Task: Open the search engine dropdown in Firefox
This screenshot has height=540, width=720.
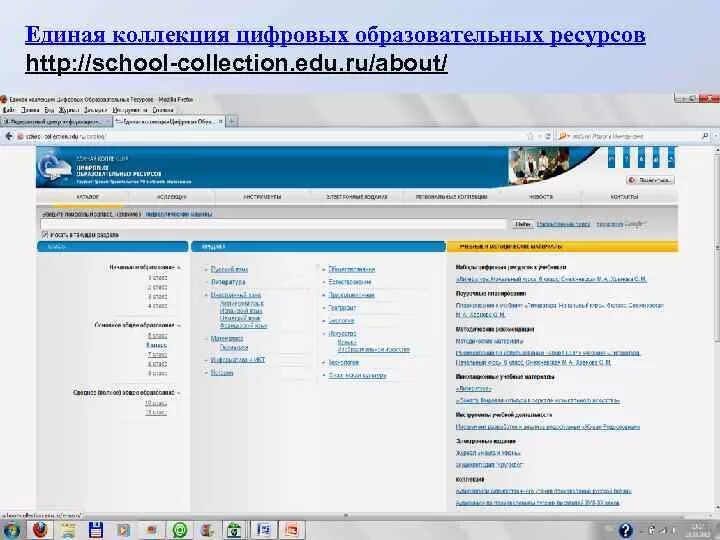Action: 563,136
